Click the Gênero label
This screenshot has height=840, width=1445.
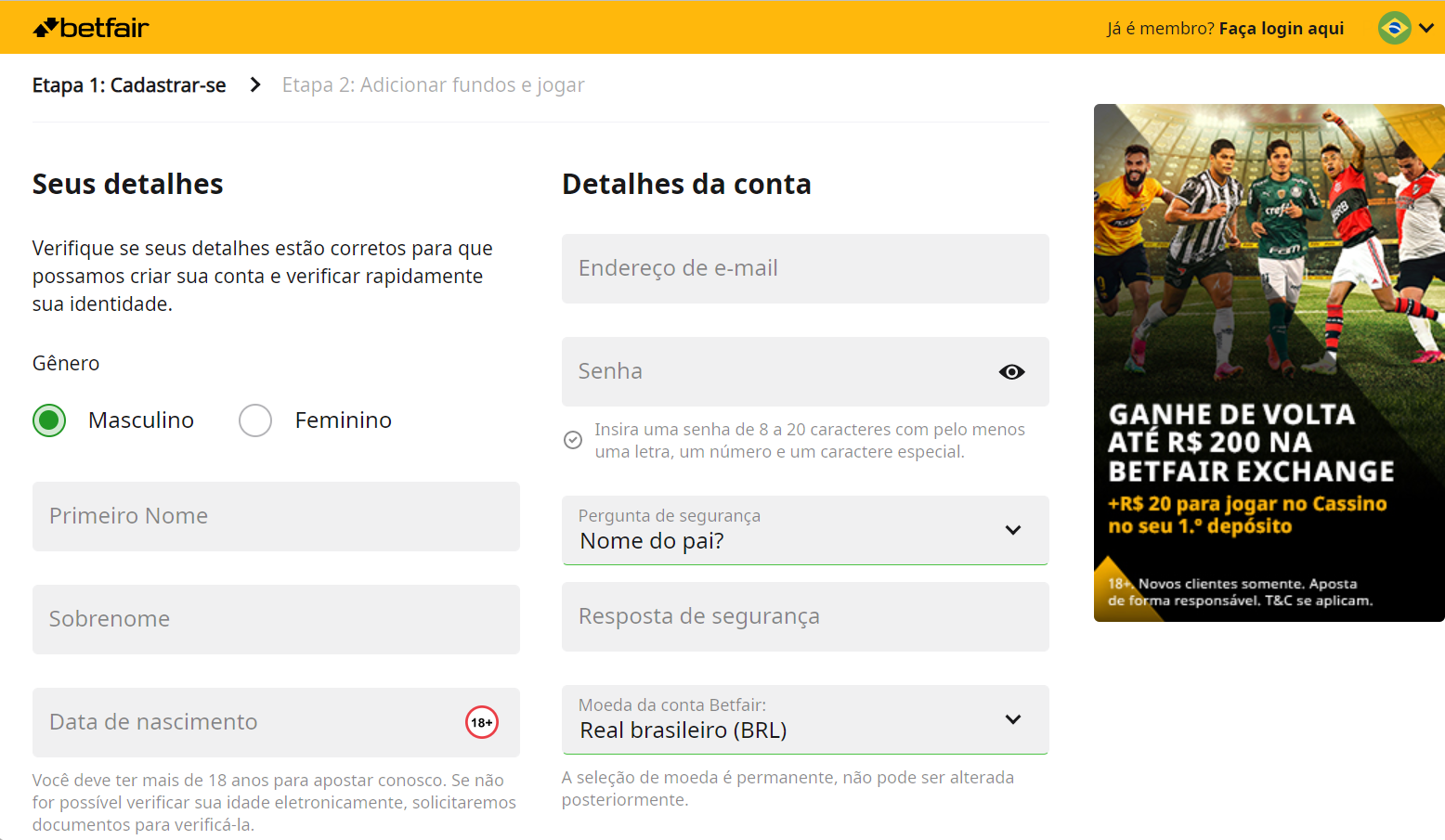click(x=66, y=363)
